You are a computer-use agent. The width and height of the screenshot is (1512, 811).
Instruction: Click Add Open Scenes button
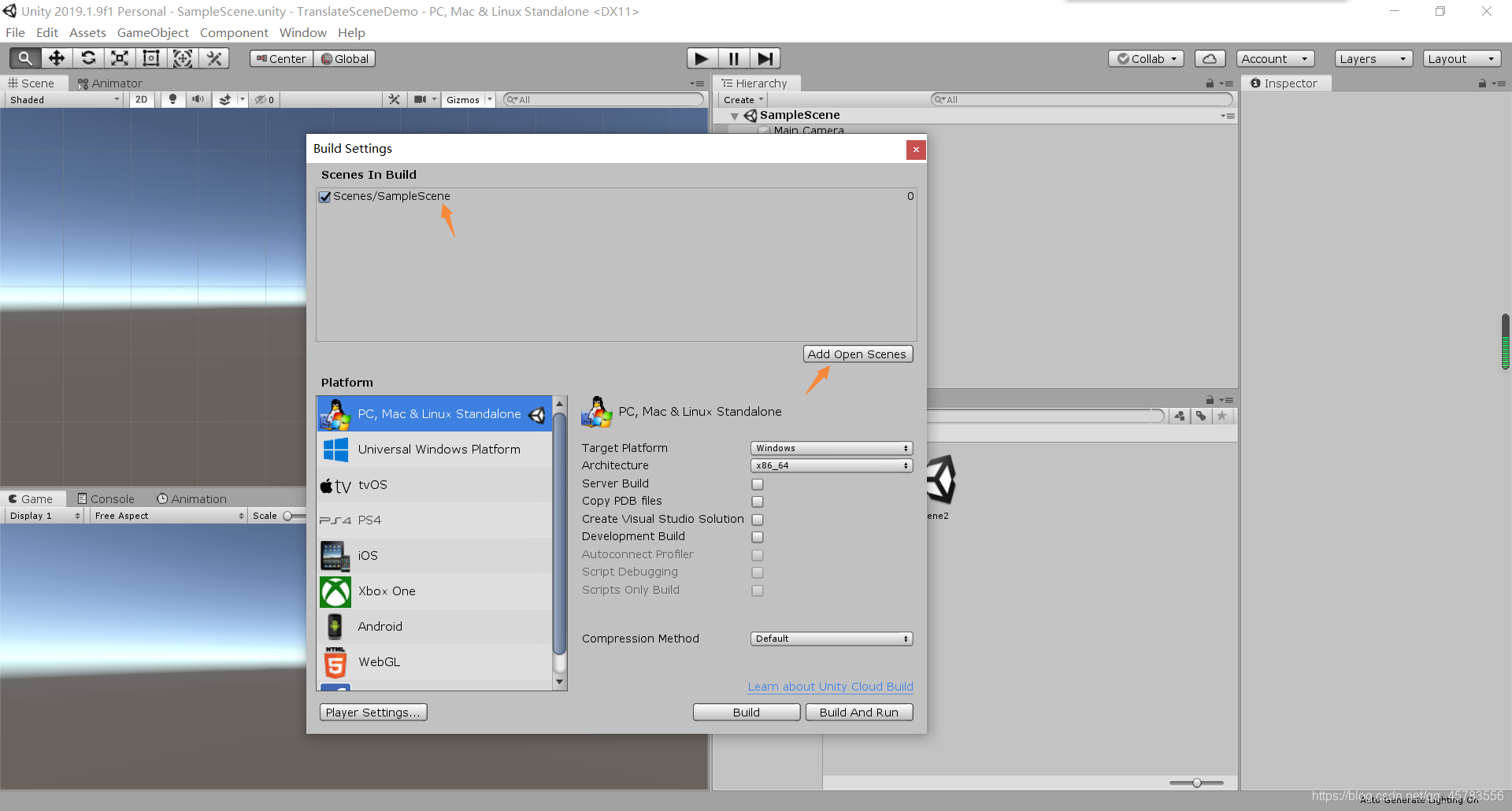(x=858, y=354)
